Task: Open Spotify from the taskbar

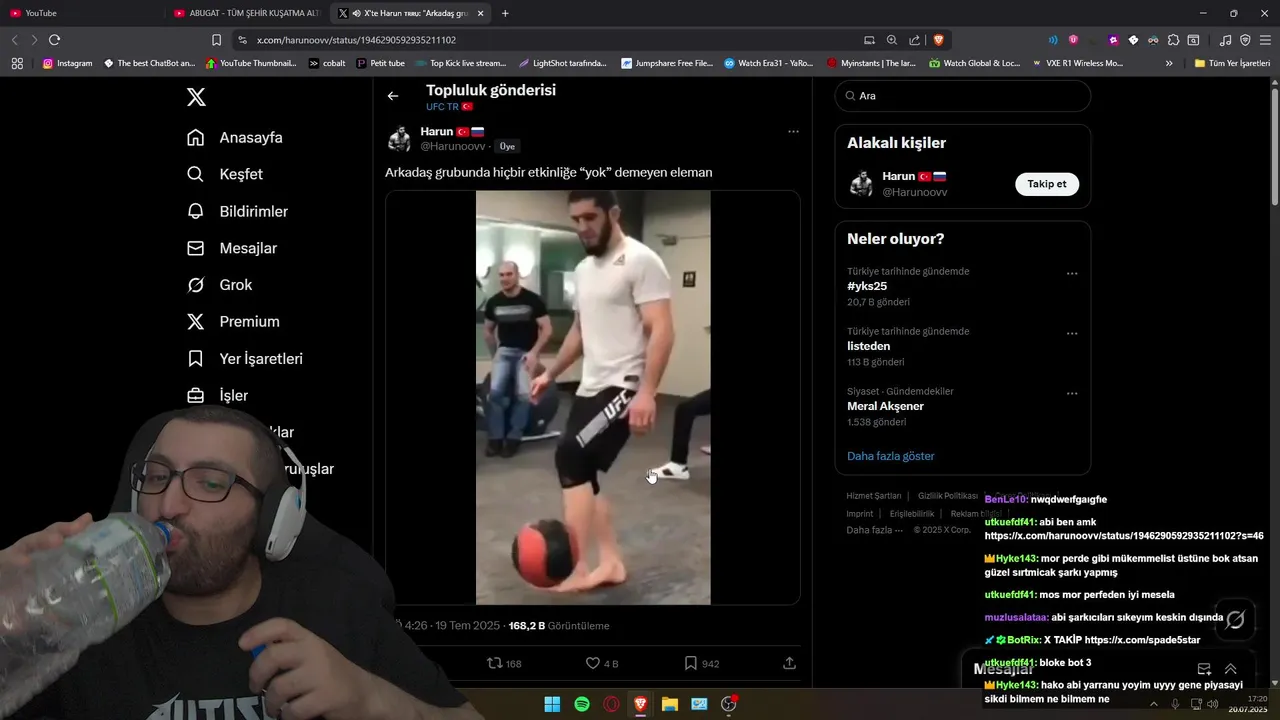Action: coord(582,704)
